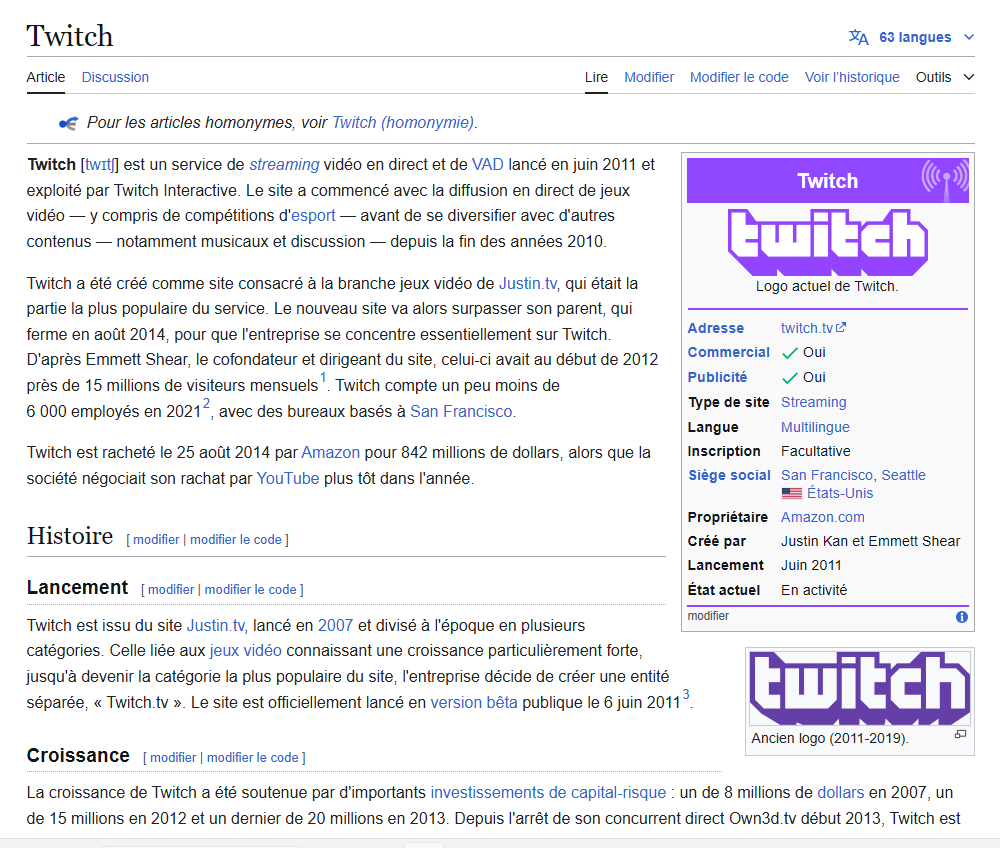Open the Streaming type link in infobox

tap(813, 402)
